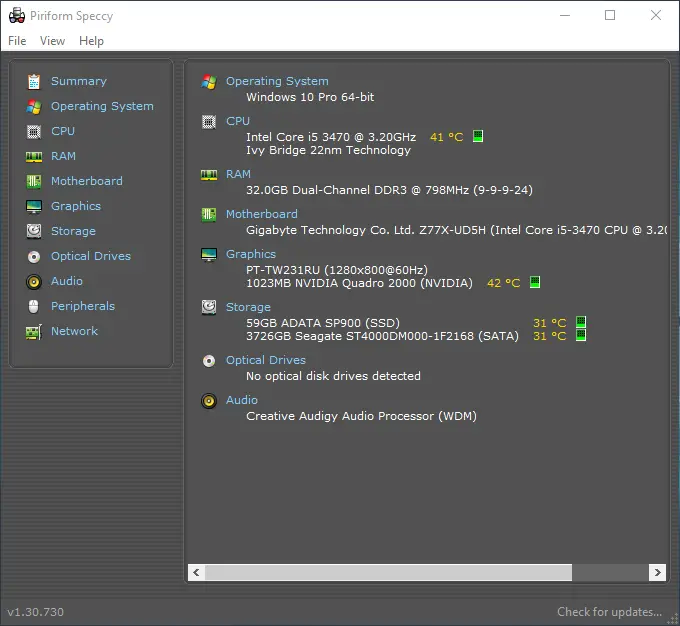This screenshot has width=680, height=626.
Task: Click the Network card icon in sidebar
Action: (x=34, y=332)
